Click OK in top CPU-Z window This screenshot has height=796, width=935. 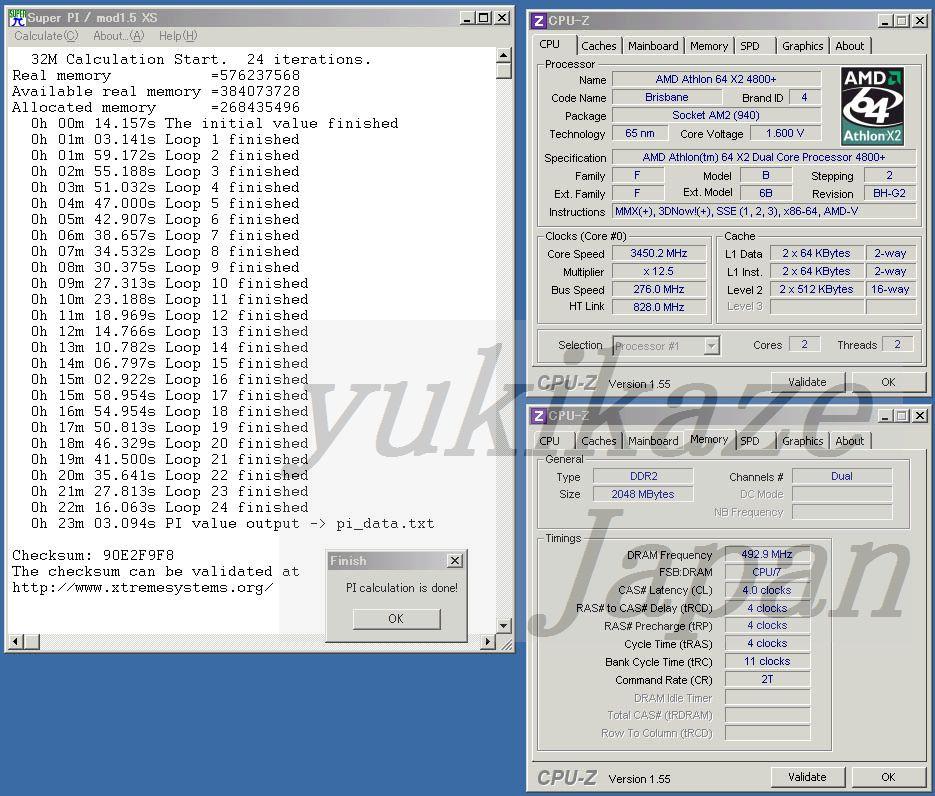coord(888,382)
